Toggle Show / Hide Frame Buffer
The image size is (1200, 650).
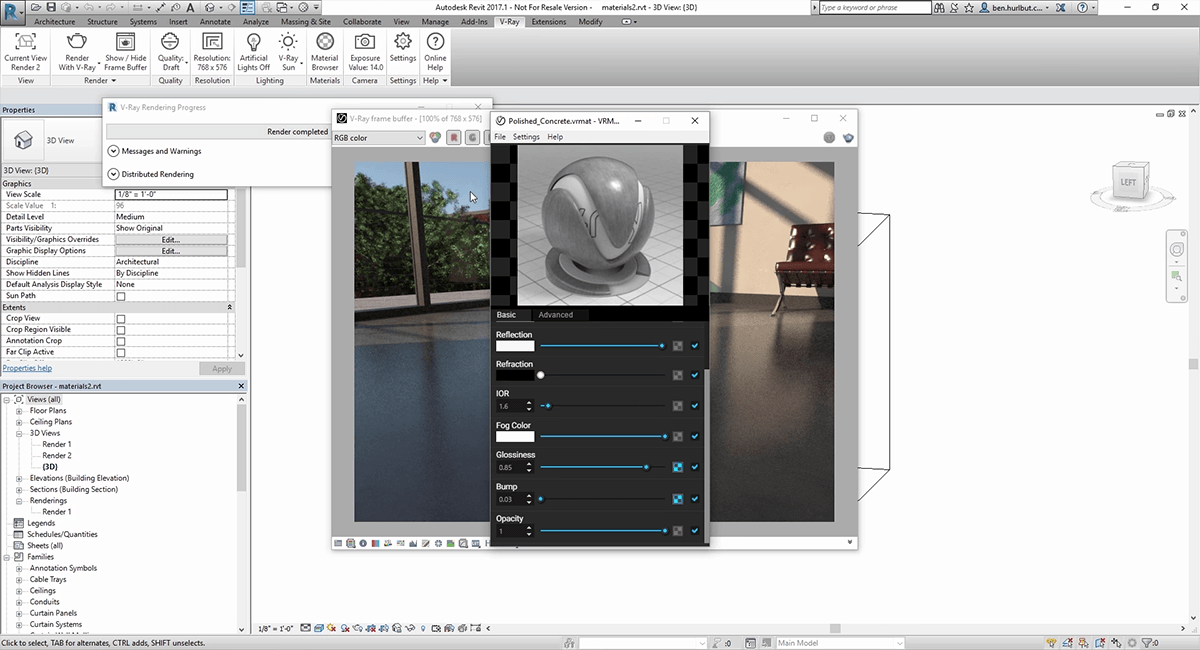(125, 42)
